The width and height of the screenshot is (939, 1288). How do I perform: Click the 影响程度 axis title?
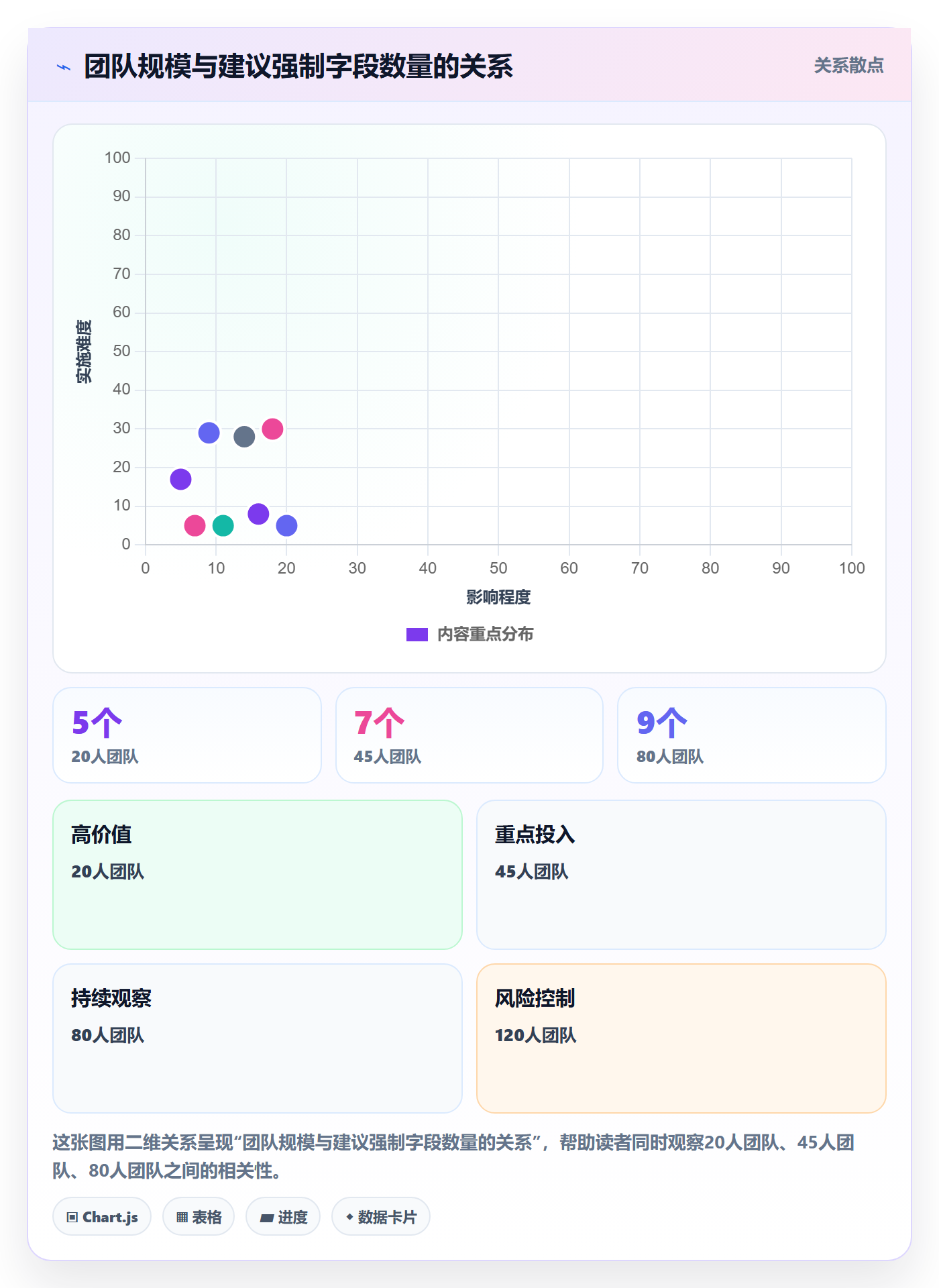(x=498, y=597)
